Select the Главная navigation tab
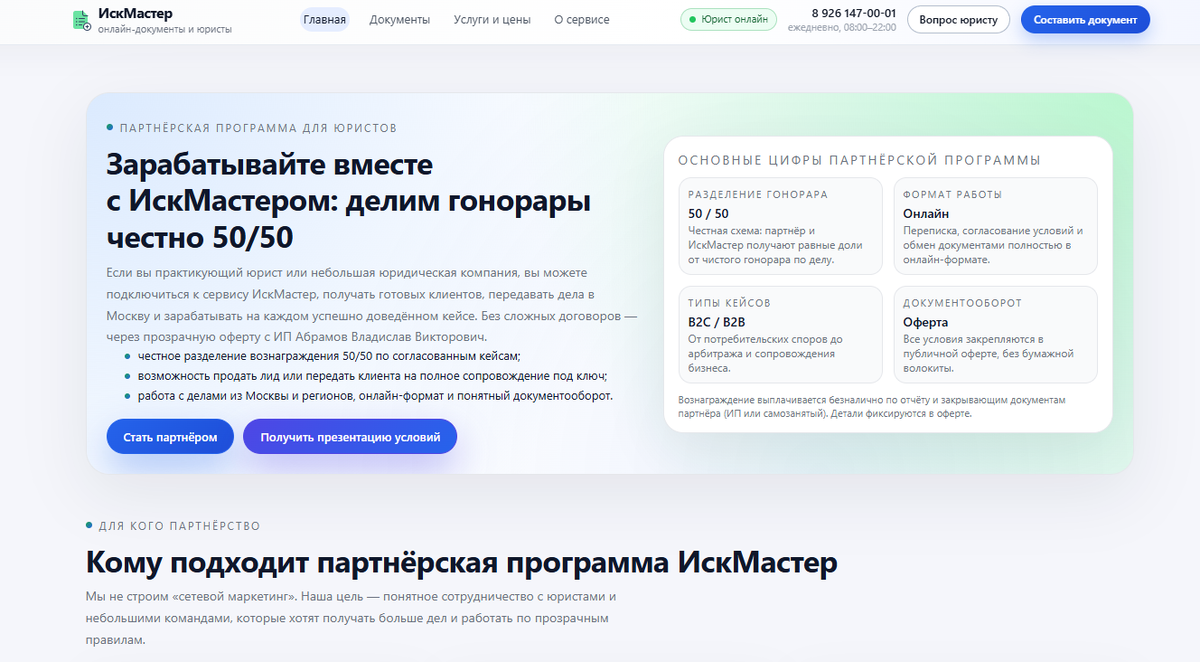1200x662 pixels. [324, 19]
